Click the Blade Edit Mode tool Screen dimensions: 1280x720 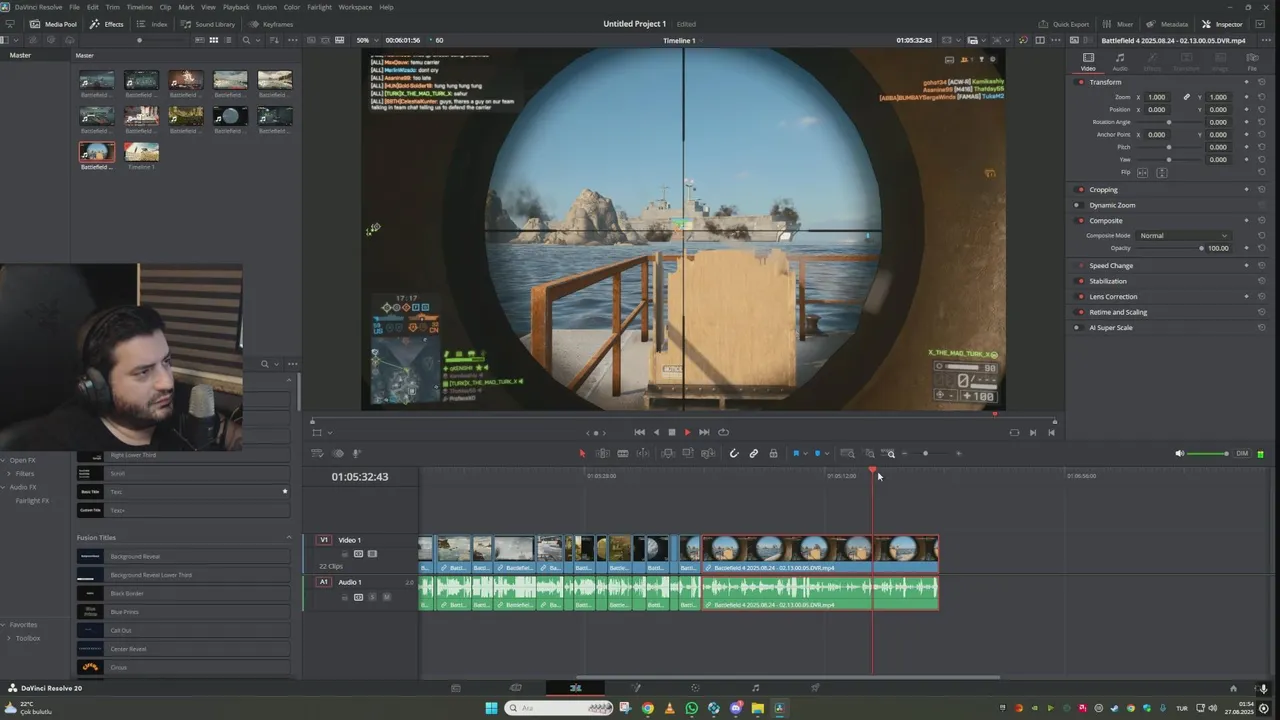622,453
